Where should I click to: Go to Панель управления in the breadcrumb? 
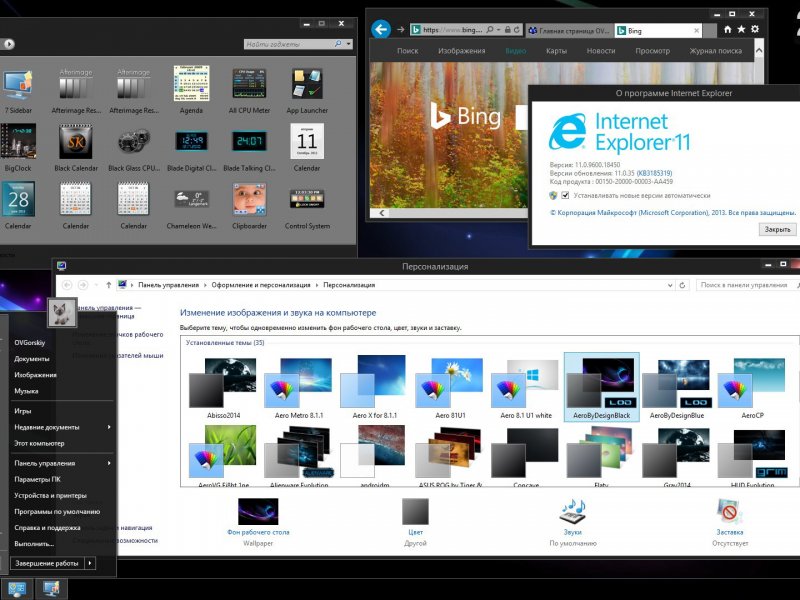[x=168, y=285]
